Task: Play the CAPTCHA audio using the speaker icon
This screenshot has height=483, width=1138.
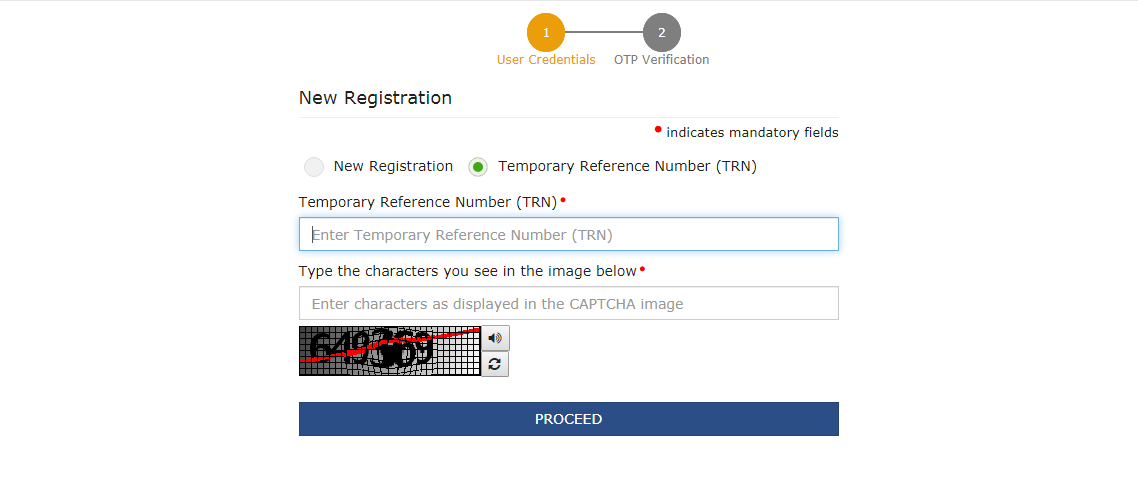Action: click(495, 338)
